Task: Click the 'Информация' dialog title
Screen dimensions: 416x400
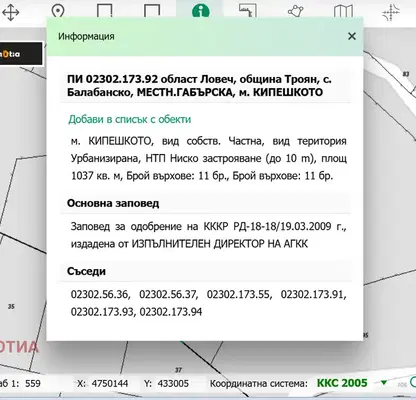Action: click(x=86, y=36)
